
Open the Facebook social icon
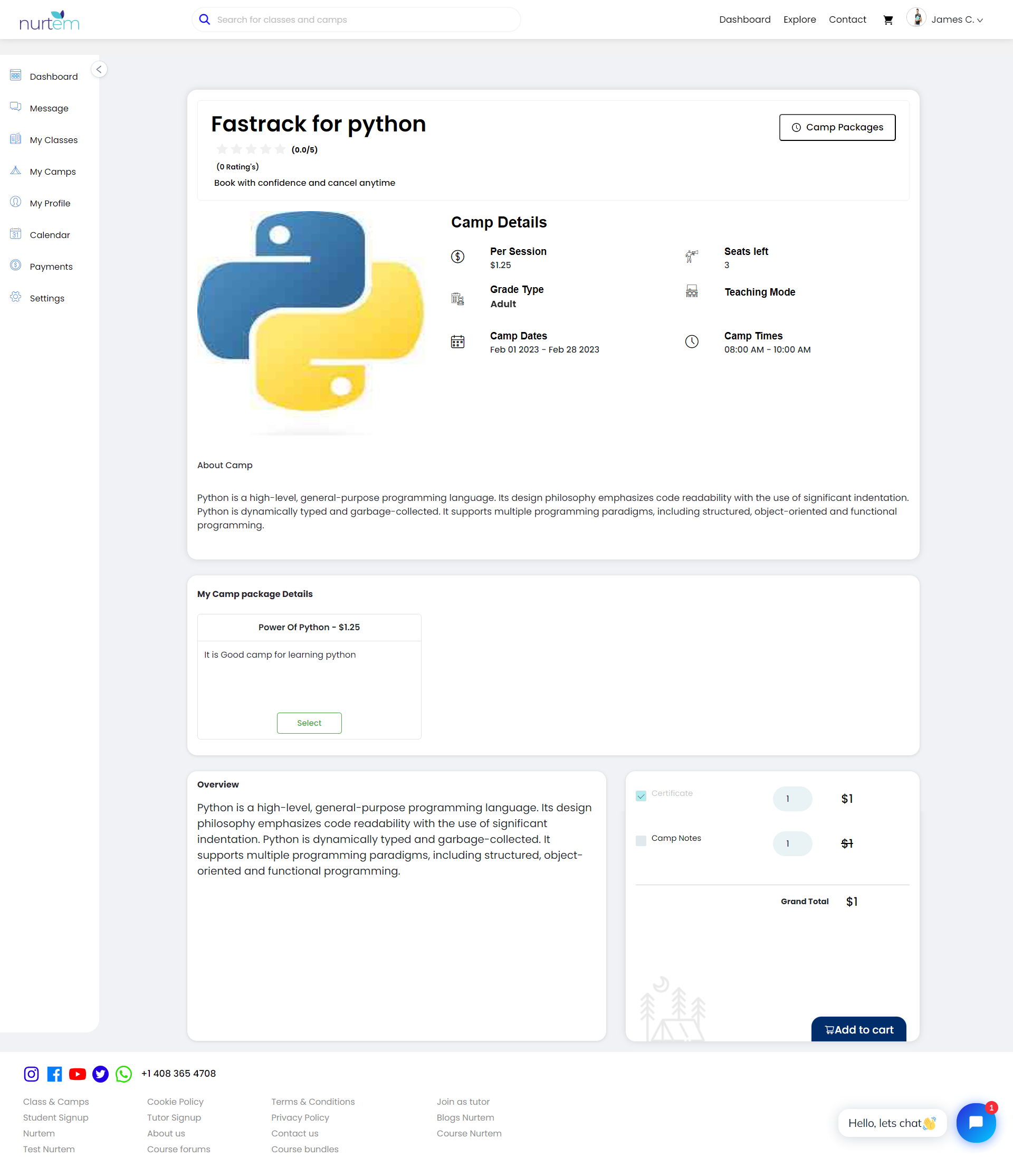pyautogui.click(x=54, y=1074)
